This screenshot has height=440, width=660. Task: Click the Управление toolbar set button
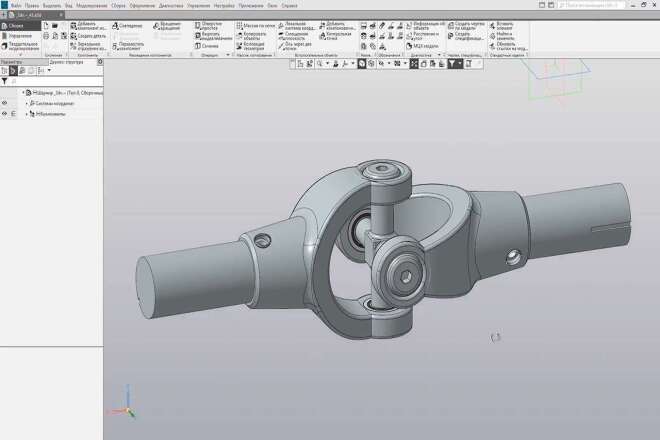coord(20,36)
